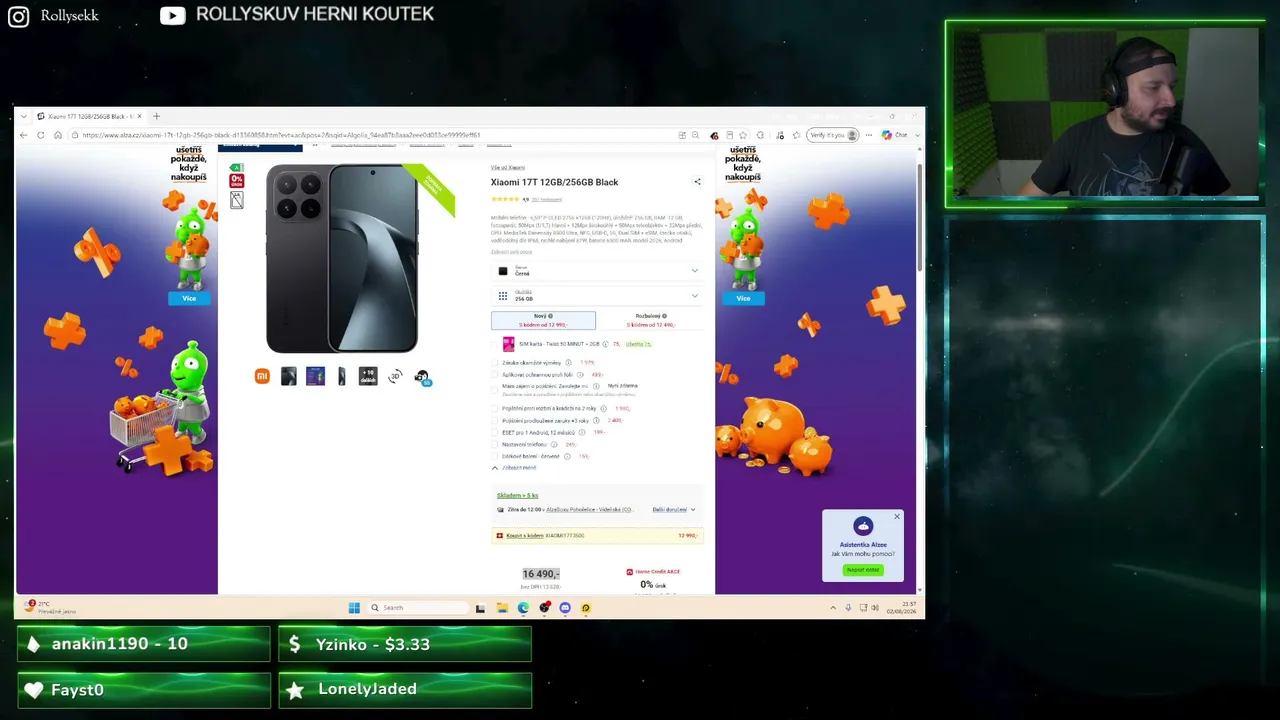Open the Windows Start menu
Image resolution: width=1280 pixels, height=720 pixels.
(354, 608)
